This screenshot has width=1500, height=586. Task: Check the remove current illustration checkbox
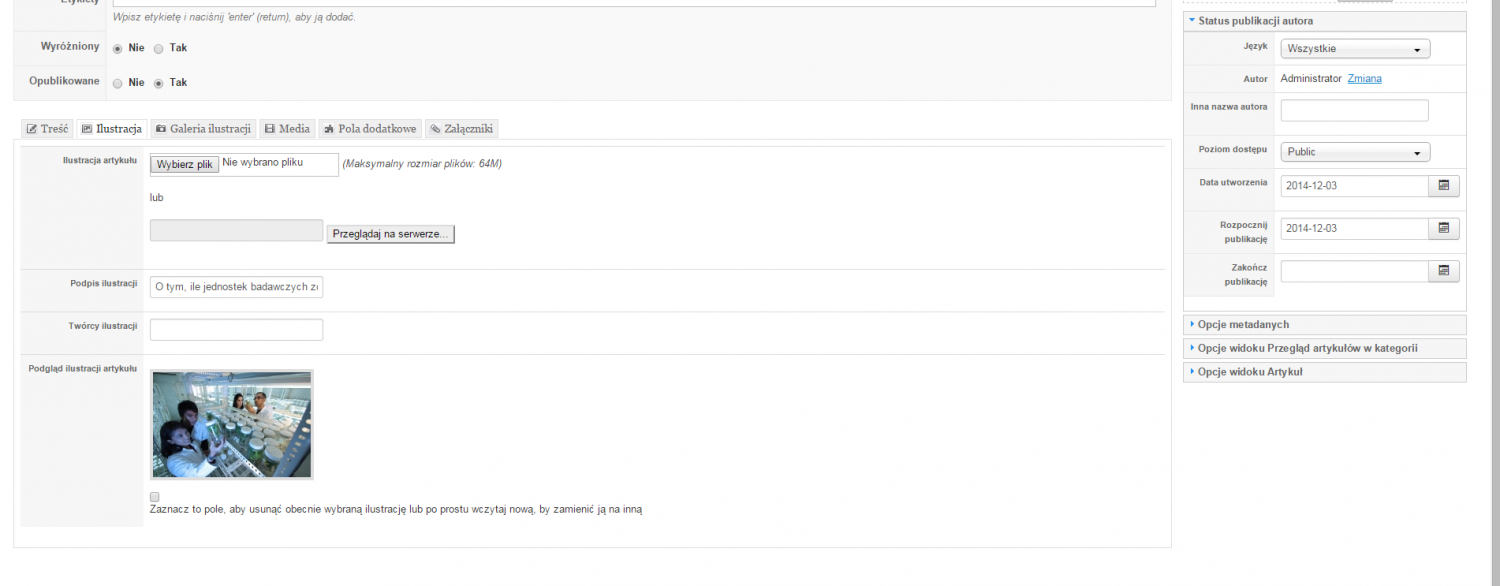point(155,497)
